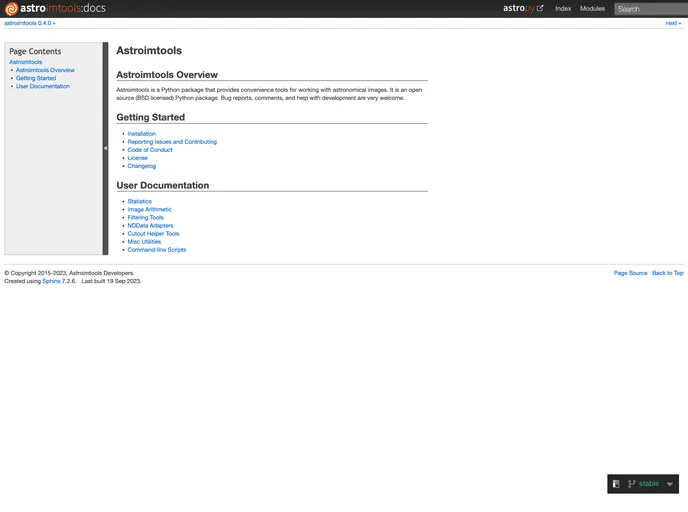Image resolution: width=688 pixels, height=512 pixels.
Task: Open the Index page in header
Action: click(563, 8)
